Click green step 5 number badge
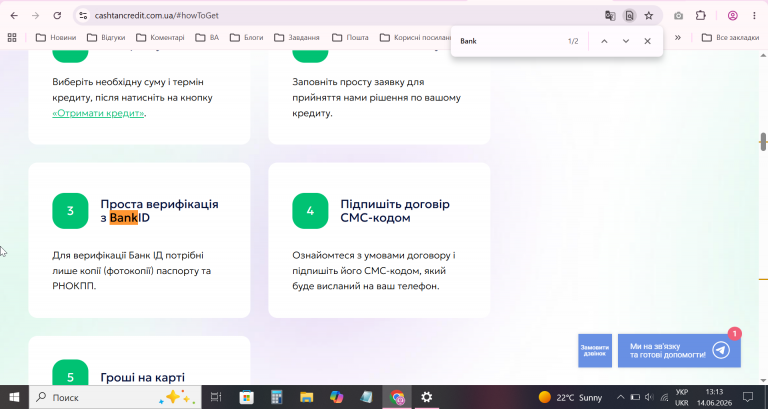The image size is (768, 409). [x=70, y=373]
